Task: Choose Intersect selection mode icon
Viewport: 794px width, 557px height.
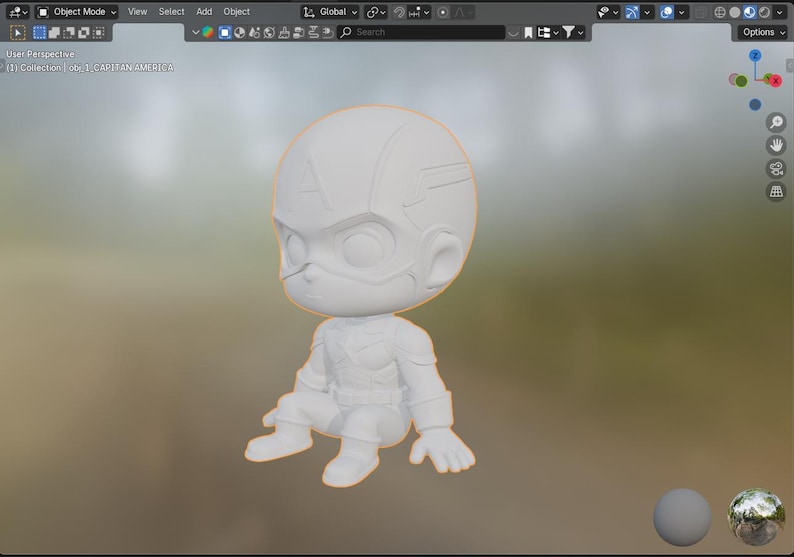Action: click(x=99, y=32)
